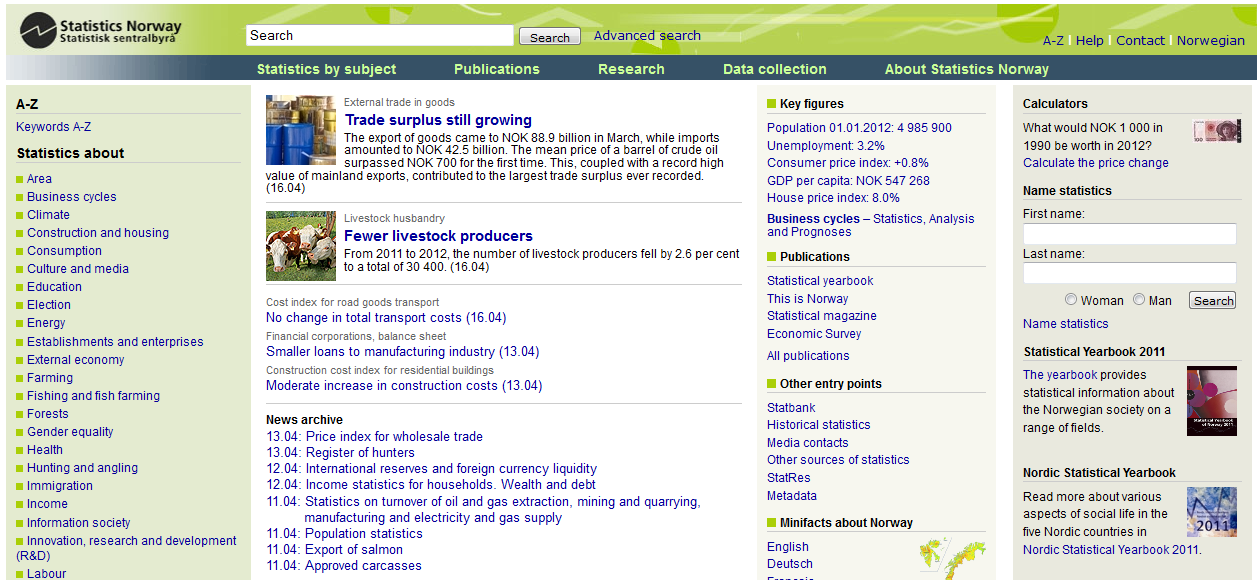Open the Register of hunters news item

click(x=360, y=453)
